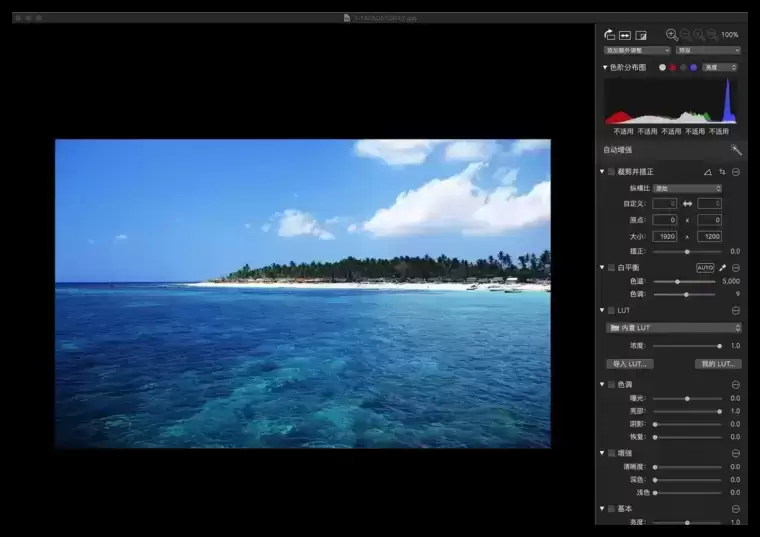The image size is (760, 537).
Task: Reset 白平衡 section with its circle icon
Action: (x=736, y=268)
